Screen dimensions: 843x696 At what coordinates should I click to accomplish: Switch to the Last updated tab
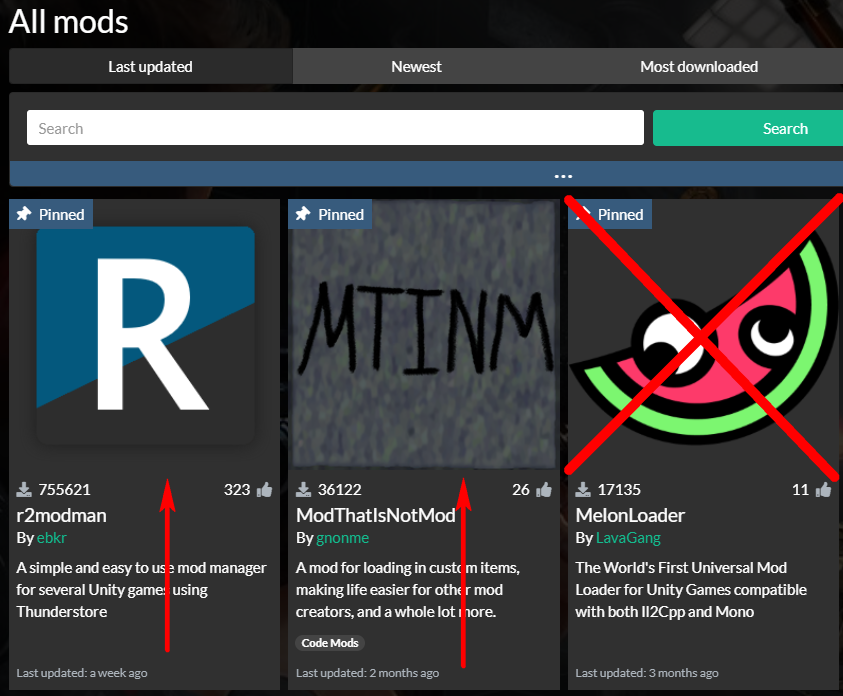tap(151, 67)
